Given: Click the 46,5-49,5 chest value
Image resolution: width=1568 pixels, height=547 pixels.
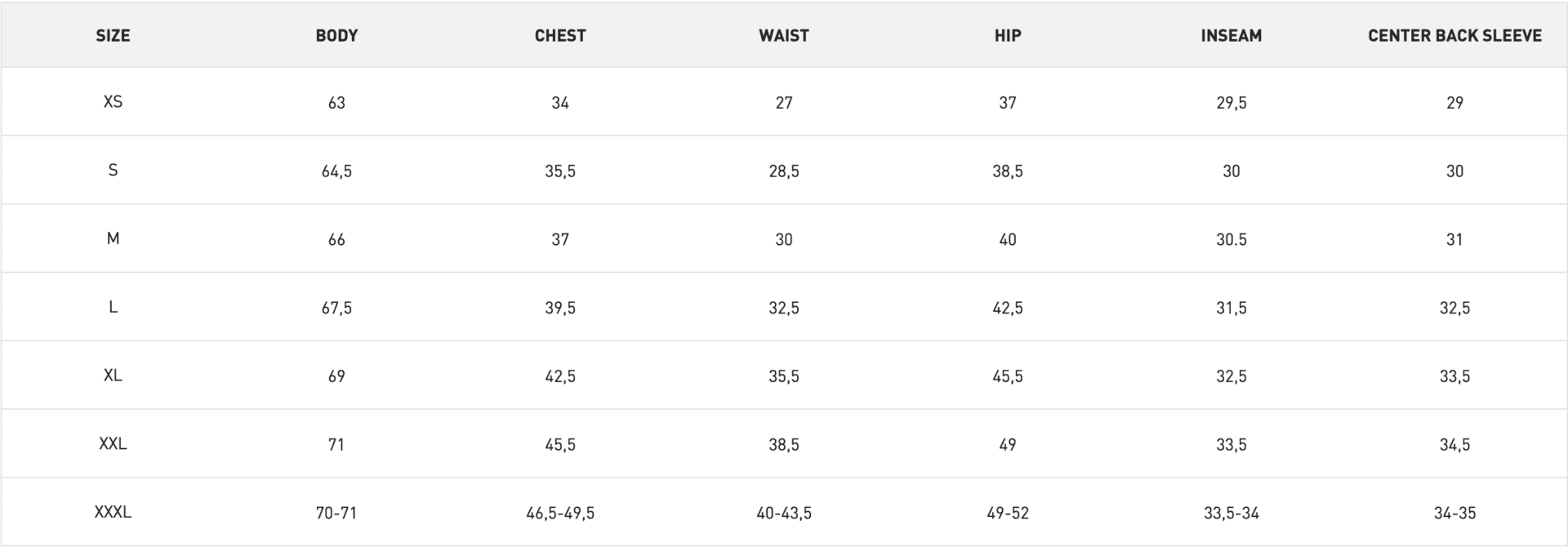Looking at the screenshot, I should (x=560, y=514).
